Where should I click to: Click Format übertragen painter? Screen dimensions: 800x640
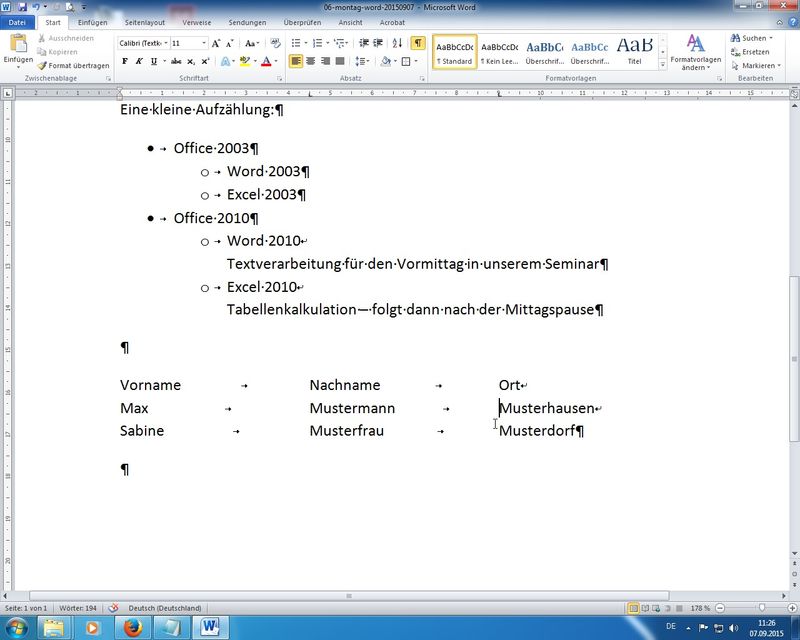pyautogui.click(x=73, y=65)
